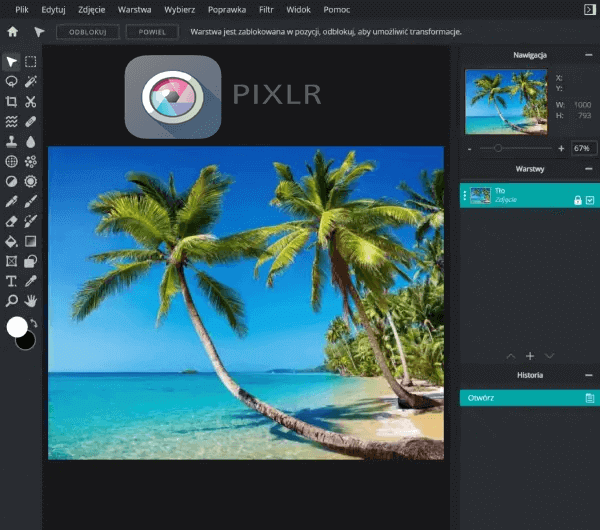This screenshot has width=600, height=530.
Task: Open the Widok menu
Action: tap(298, 10)
